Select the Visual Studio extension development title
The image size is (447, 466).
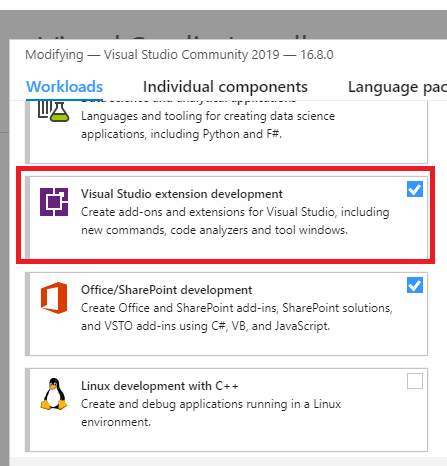pos(182,194)
